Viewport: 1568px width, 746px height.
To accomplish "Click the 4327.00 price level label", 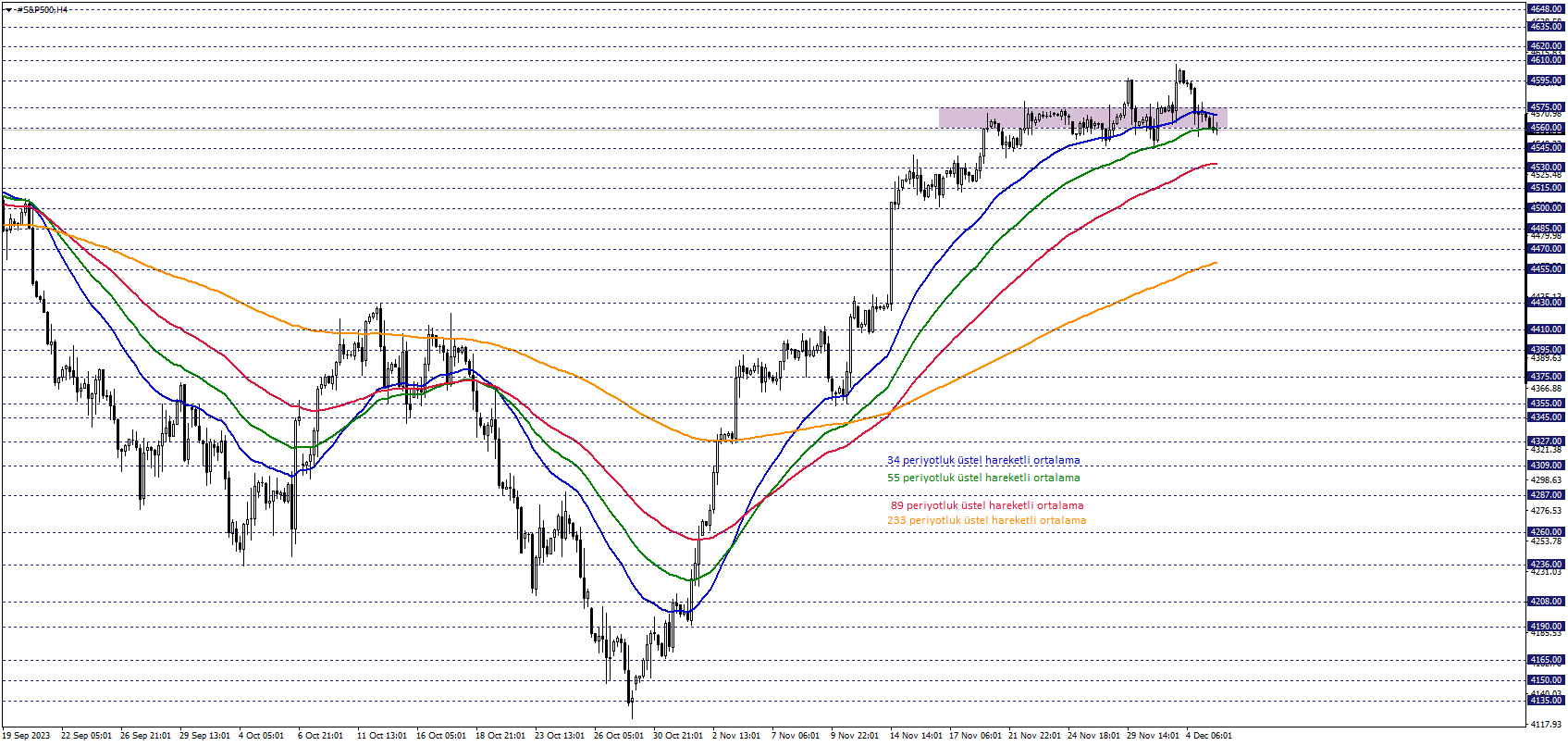I will point(1546,441).
